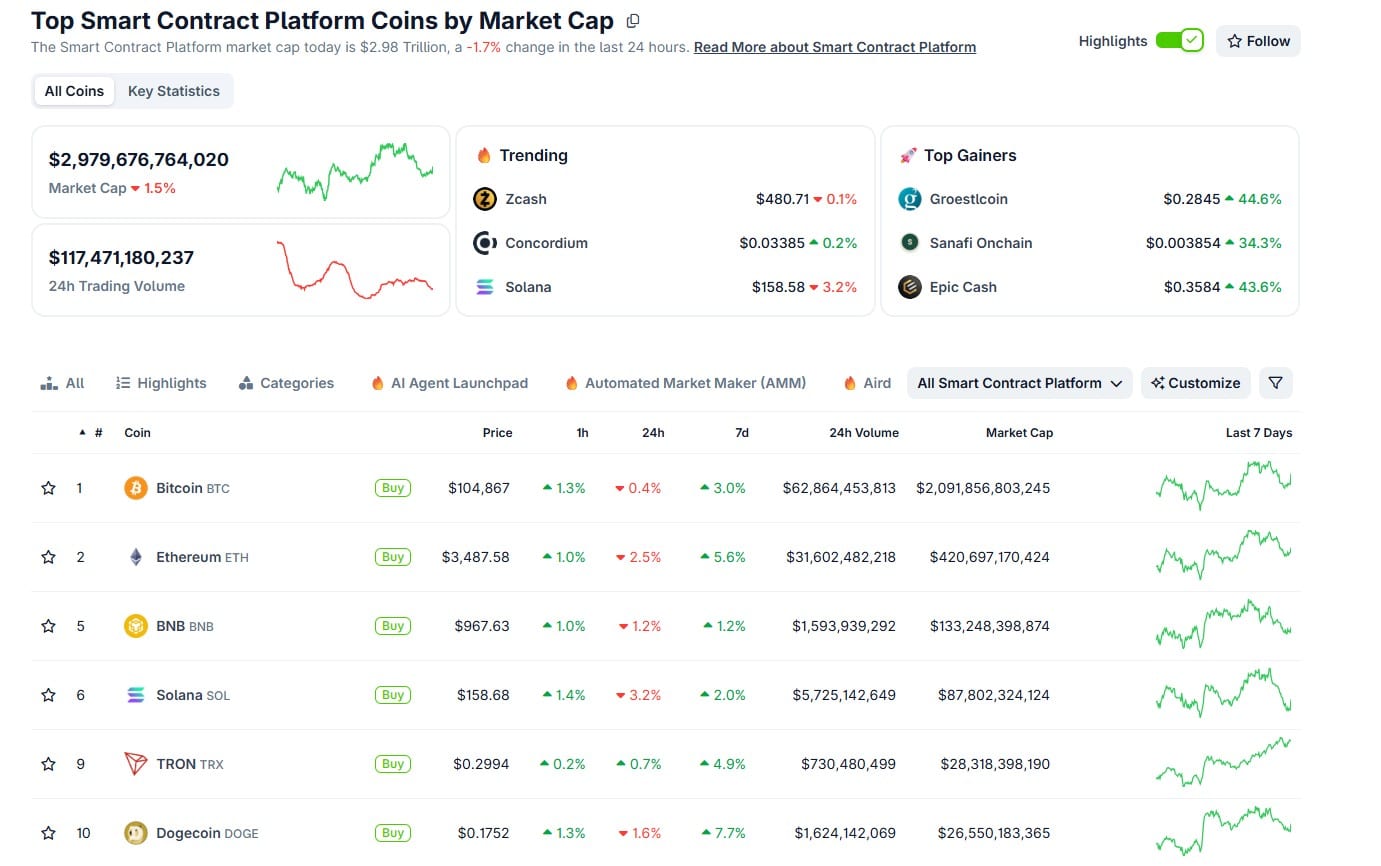Open the filter funnel icon

click(1275, 382)
